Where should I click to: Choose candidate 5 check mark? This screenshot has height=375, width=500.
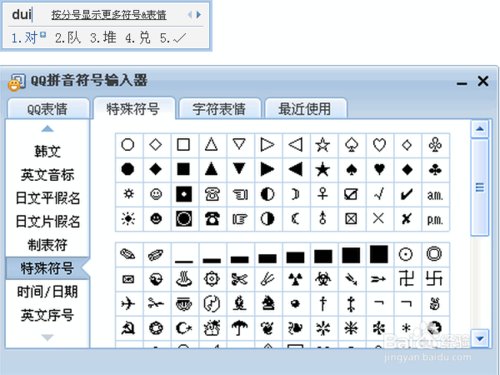coord(173,38)
